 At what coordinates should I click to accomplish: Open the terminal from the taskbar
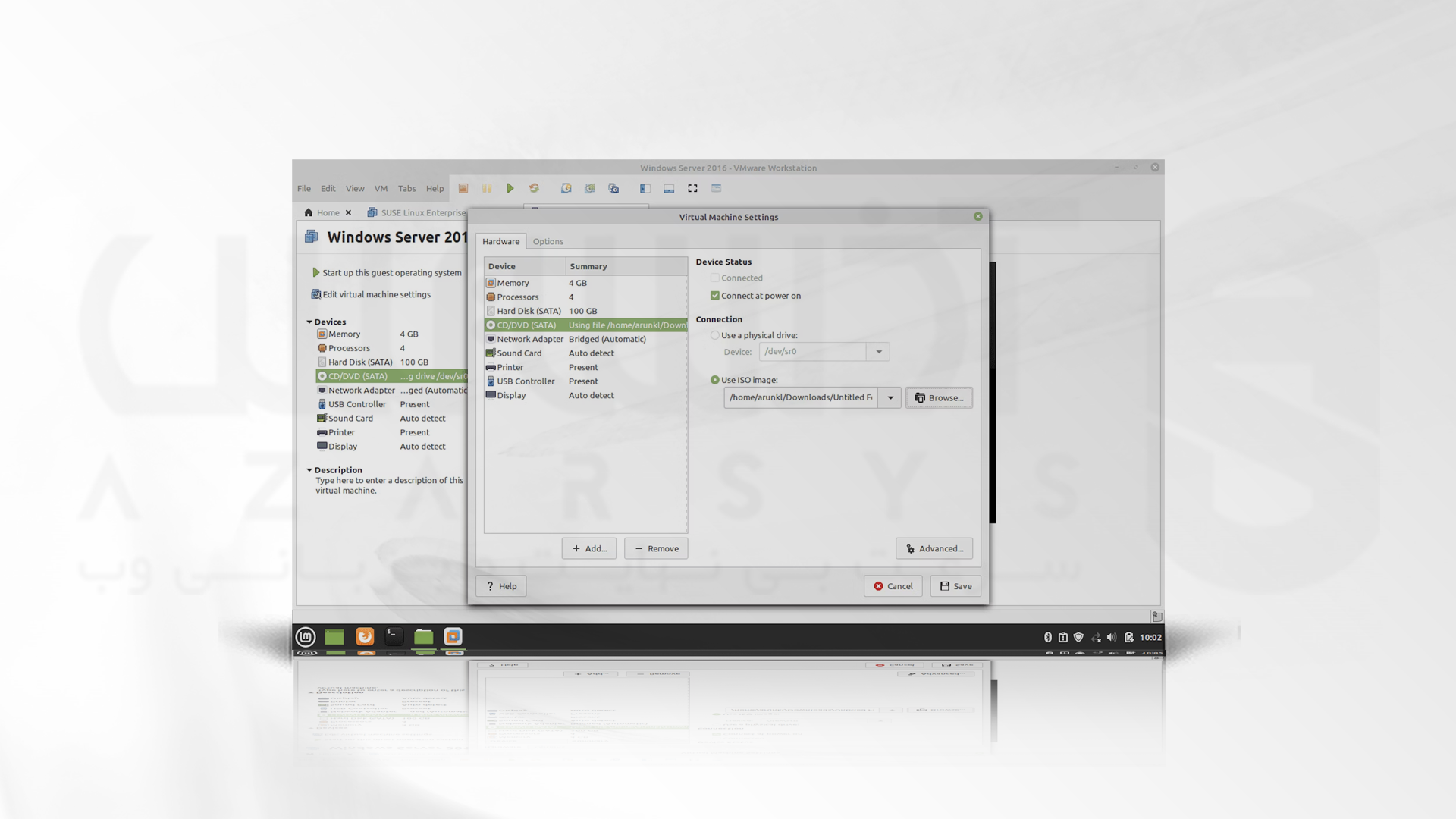coord(394,637)
